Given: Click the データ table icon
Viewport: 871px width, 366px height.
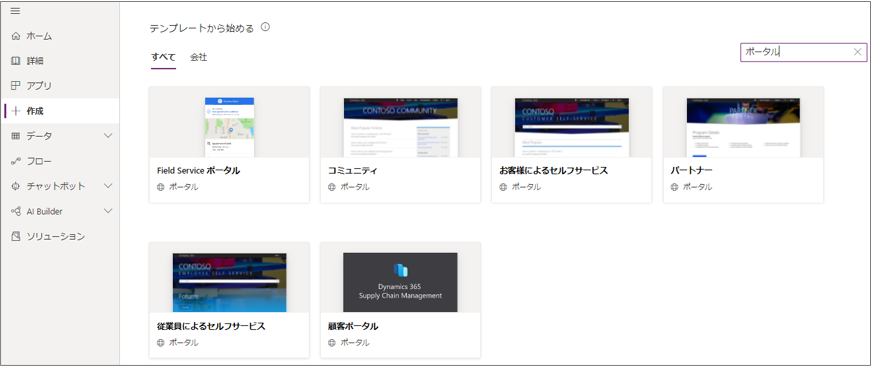Looking at the screenshot, I should coord(16,136).
